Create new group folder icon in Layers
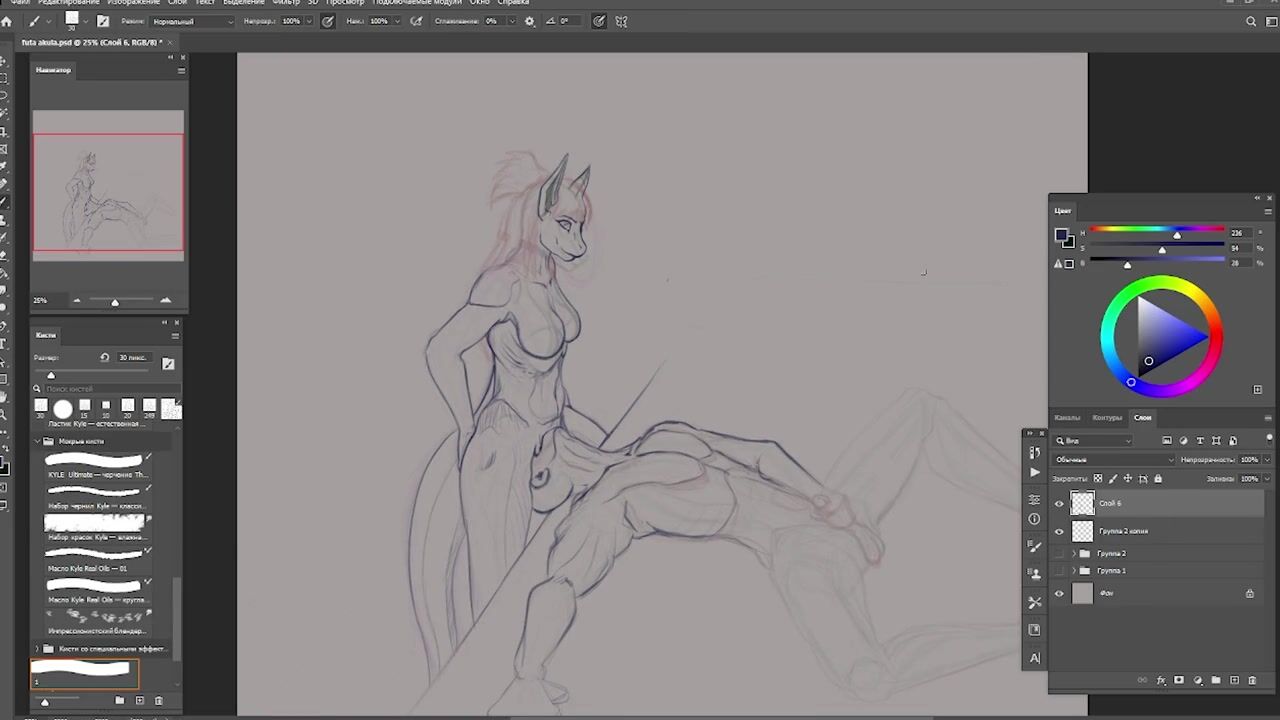The image size is (1280, 720). 1216,681
